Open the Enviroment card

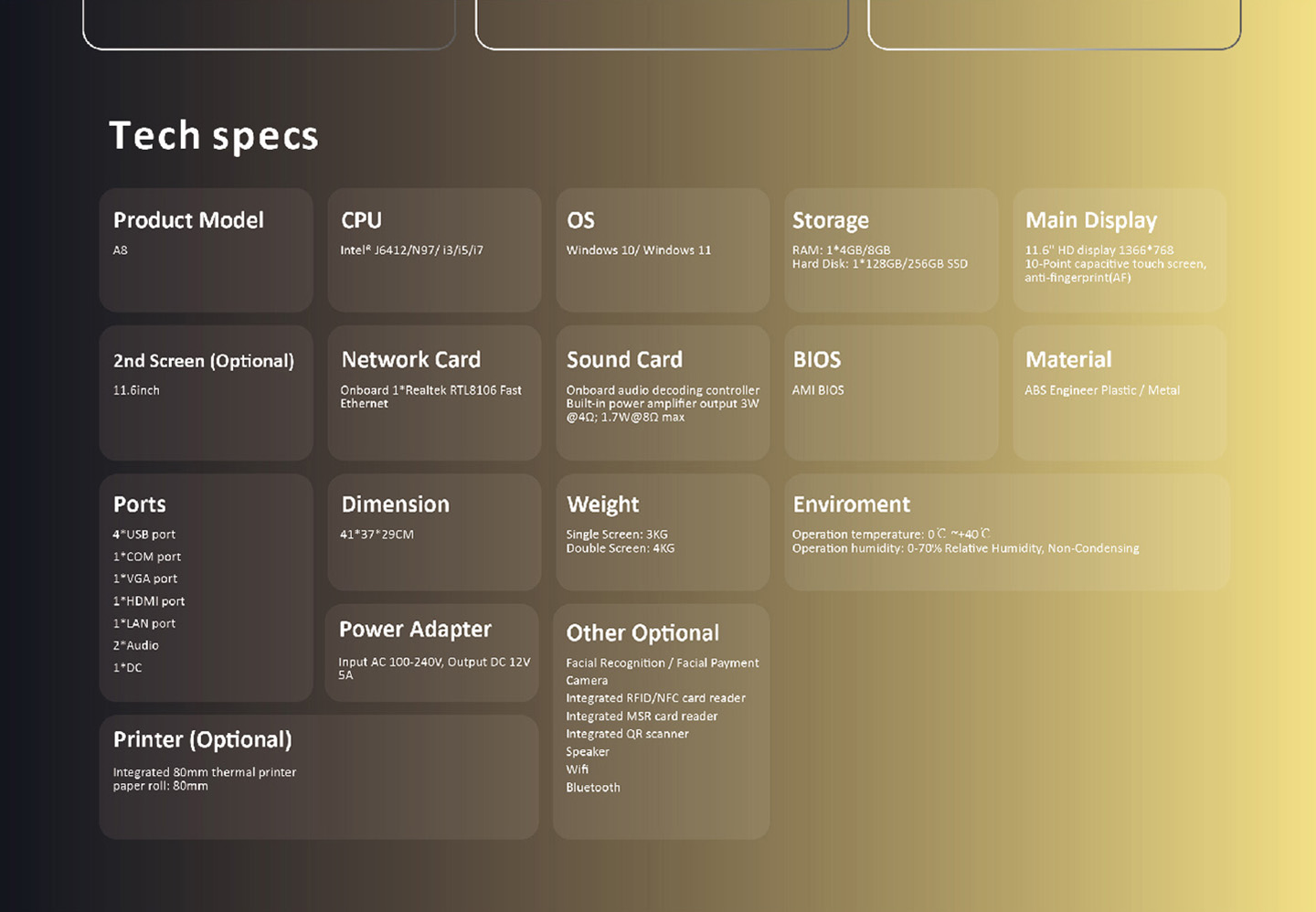(1006, 531)
